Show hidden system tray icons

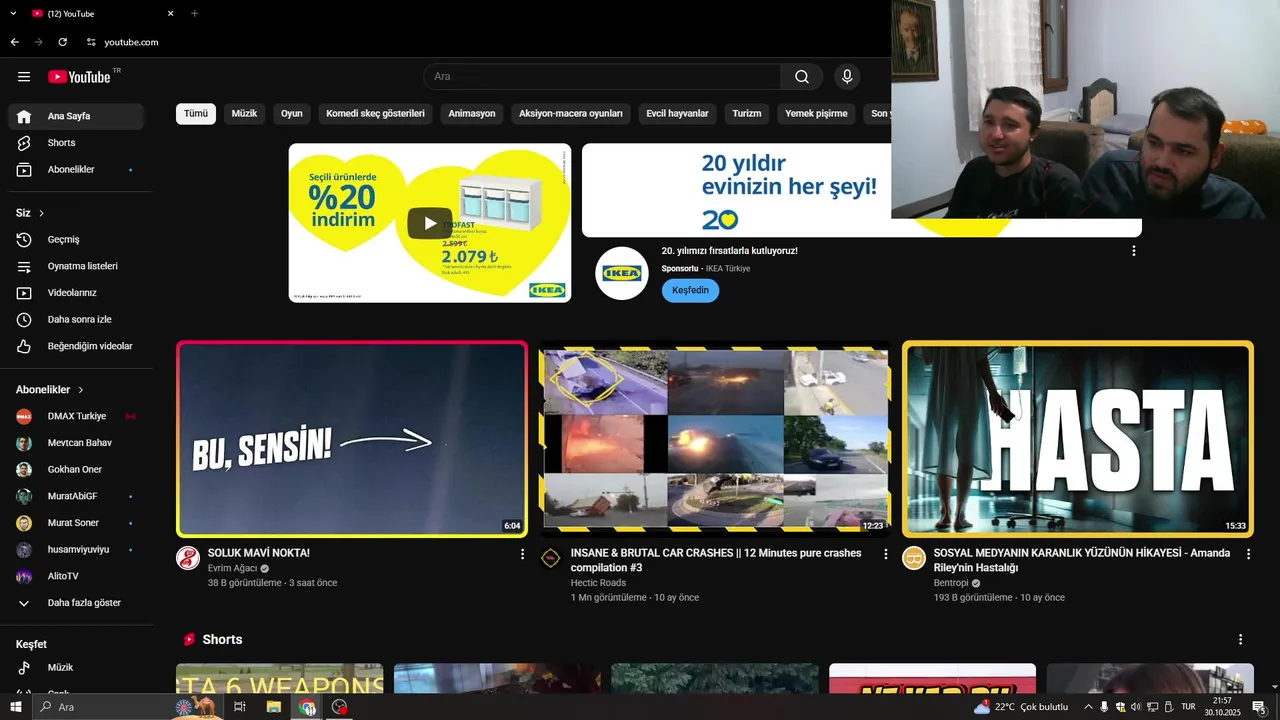[x=1088, y=707]
